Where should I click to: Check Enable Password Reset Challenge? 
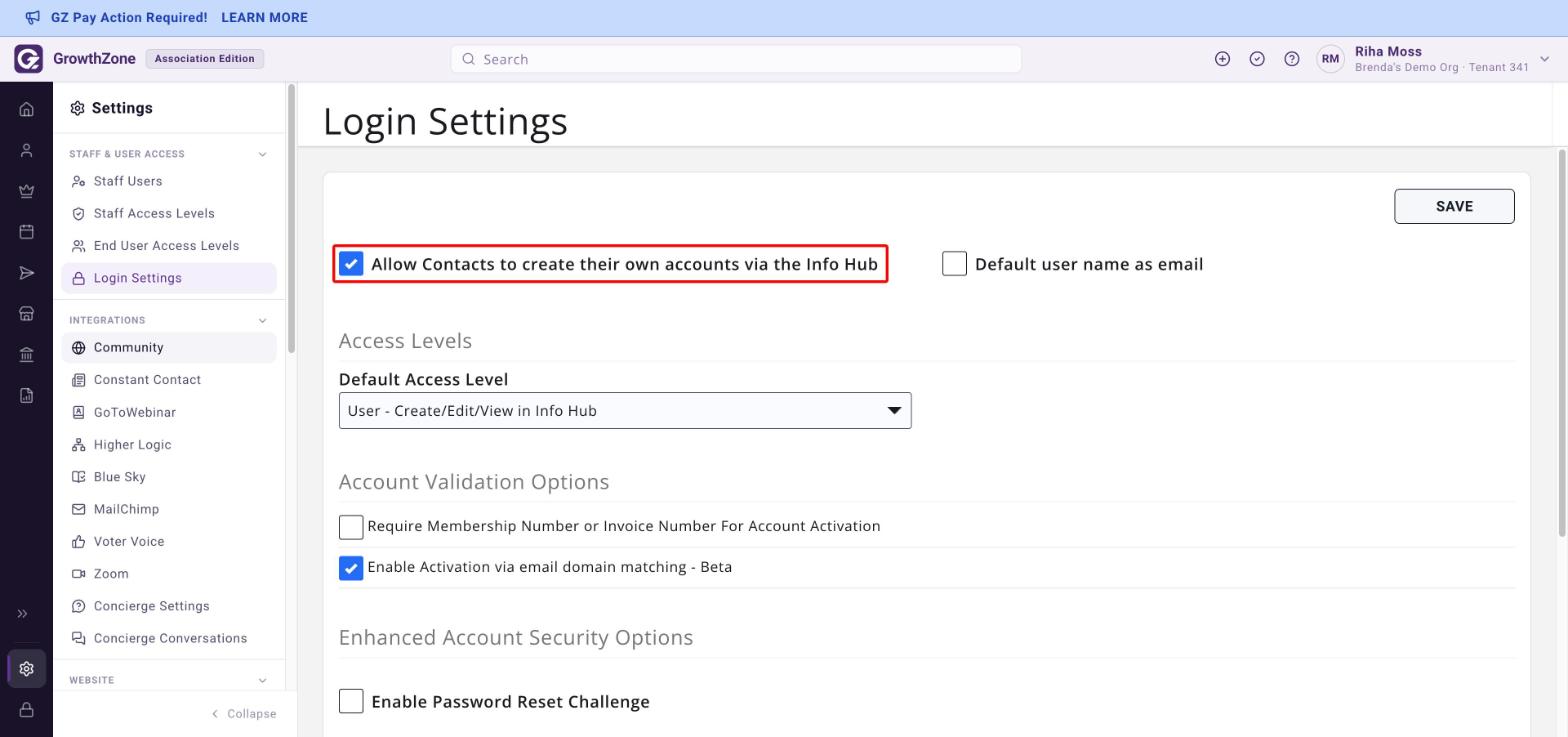(x=351, y=701)
